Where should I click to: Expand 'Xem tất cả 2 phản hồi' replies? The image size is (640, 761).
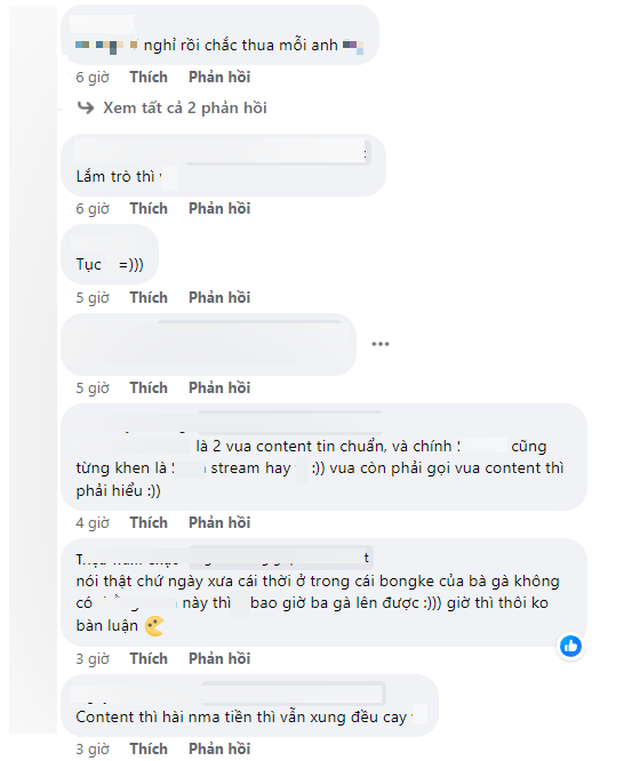185,107
